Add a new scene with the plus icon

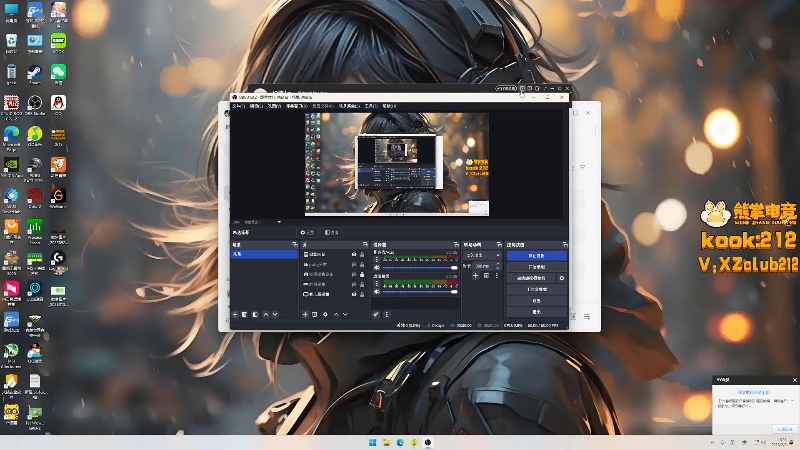tap(235, 315)
